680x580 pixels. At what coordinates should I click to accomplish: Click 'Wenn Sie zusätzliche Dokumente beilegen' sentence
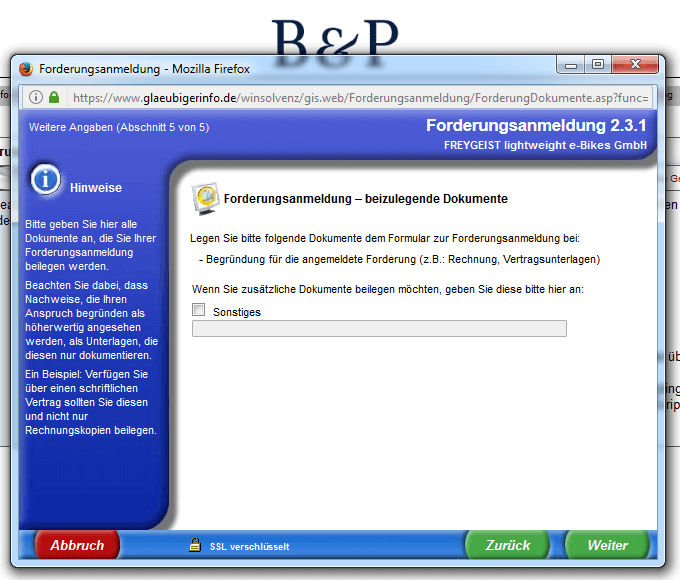point(388,289)
